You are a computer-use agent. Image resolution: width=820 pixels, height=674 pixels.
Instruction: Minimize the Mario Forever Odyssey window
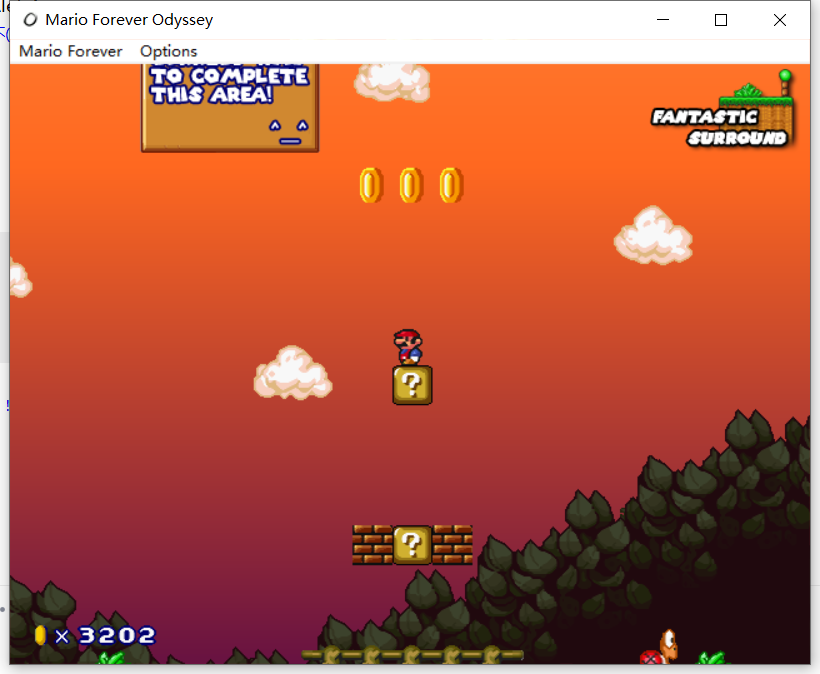point(663,20)
